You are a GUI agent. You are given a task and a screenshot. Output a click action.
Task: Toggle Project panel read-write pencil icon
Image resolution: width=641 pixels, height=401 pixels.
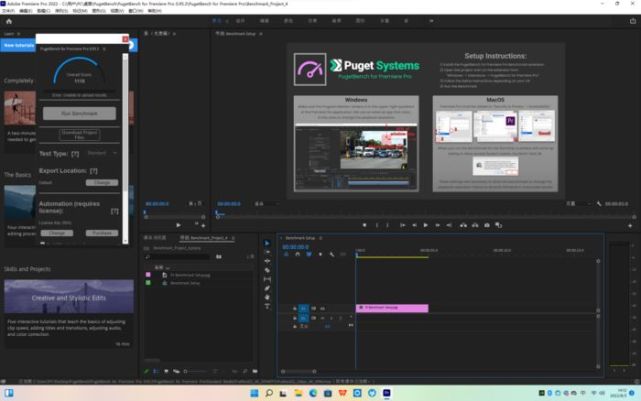tap(146, 372)
